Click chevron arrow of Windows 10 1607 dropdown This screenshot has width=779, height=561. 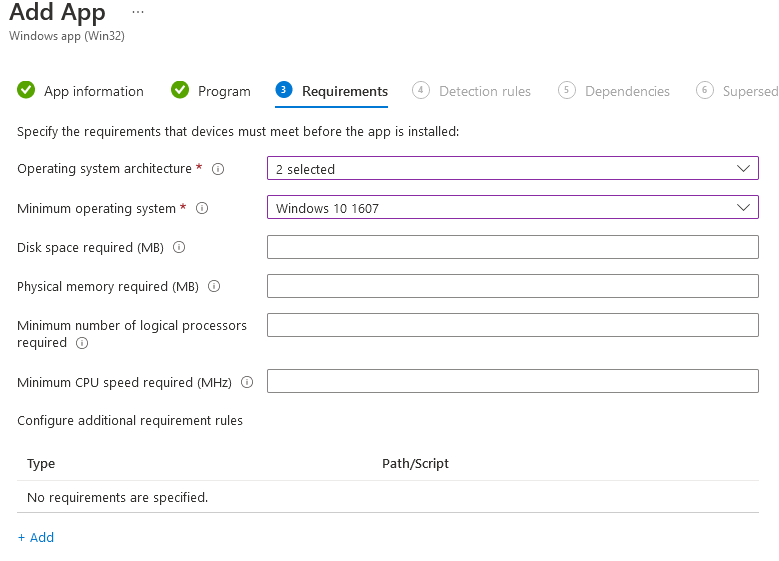click(x=743, y=208)
